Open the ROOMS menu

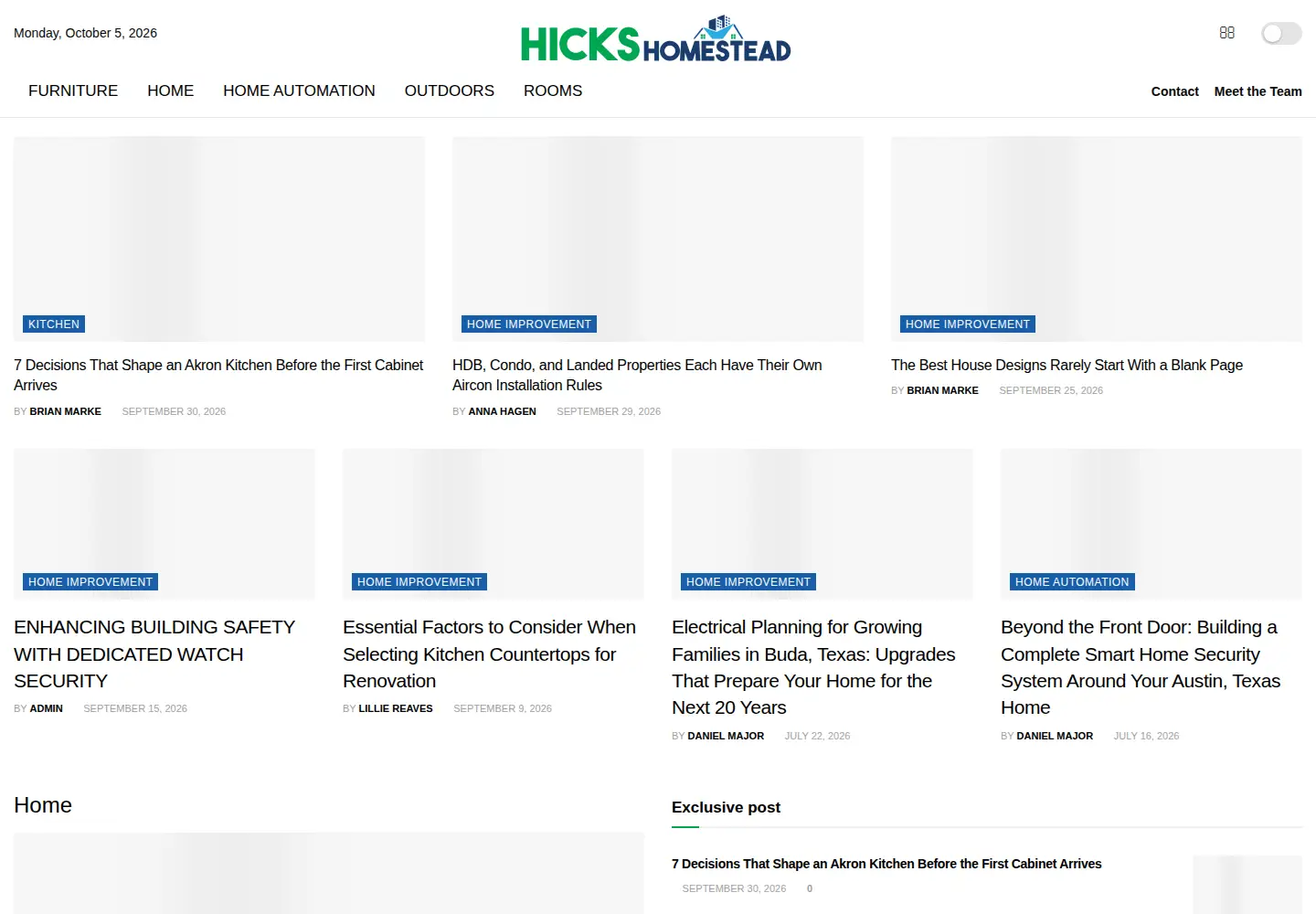click(553, 90)
